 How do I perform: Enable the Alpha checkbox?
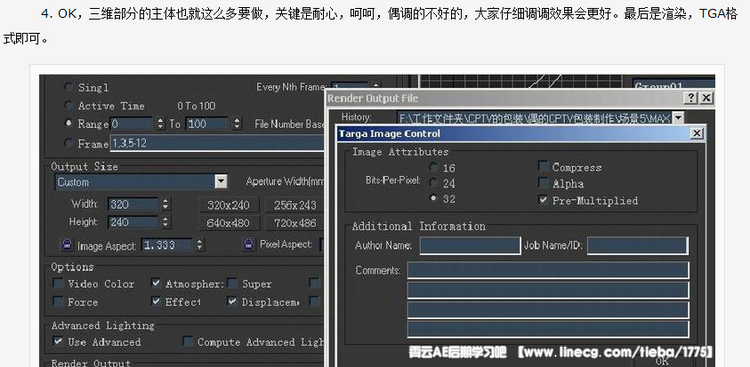pos(543,183)
